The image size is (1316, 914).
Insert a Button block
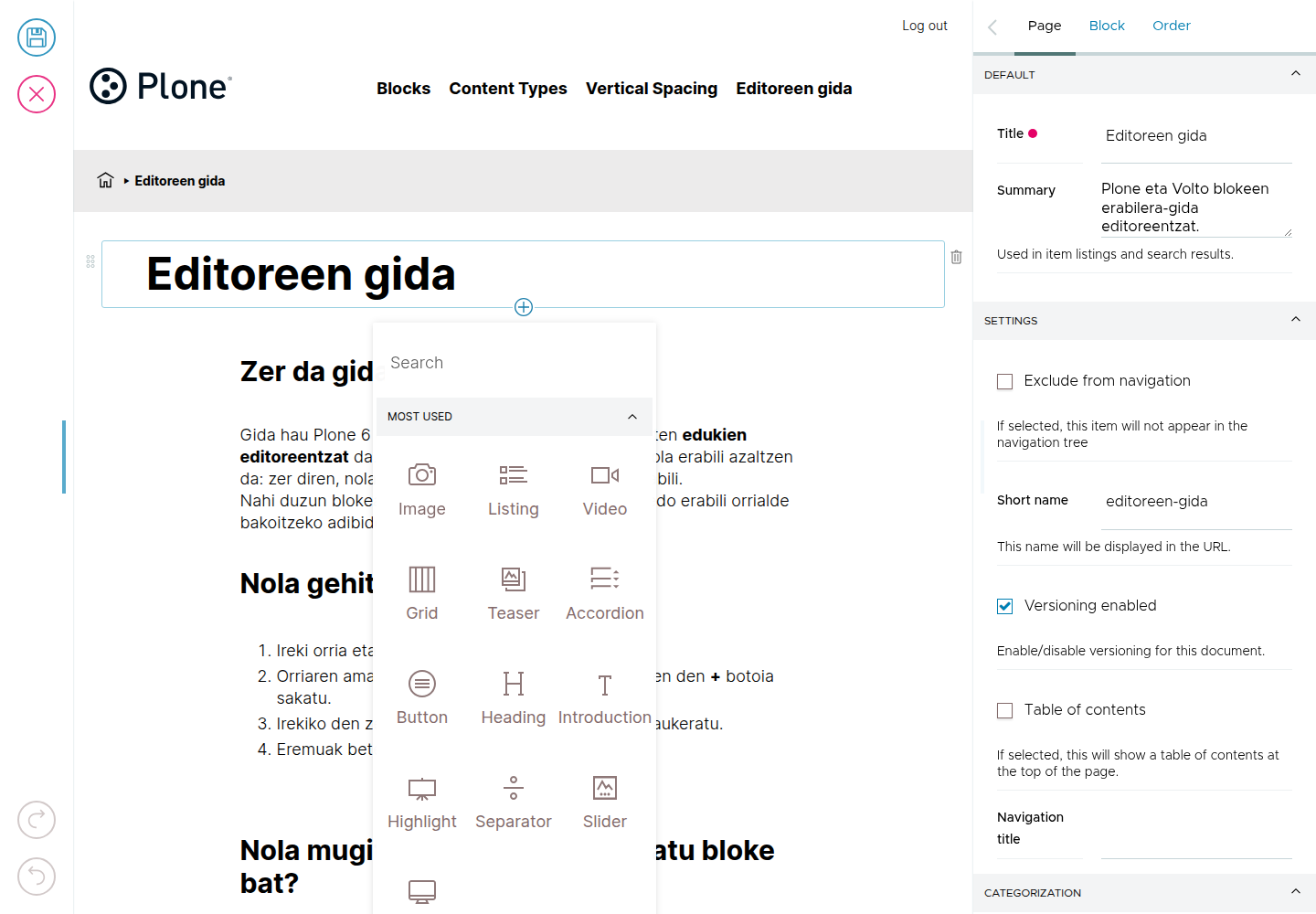click(422, 698)
